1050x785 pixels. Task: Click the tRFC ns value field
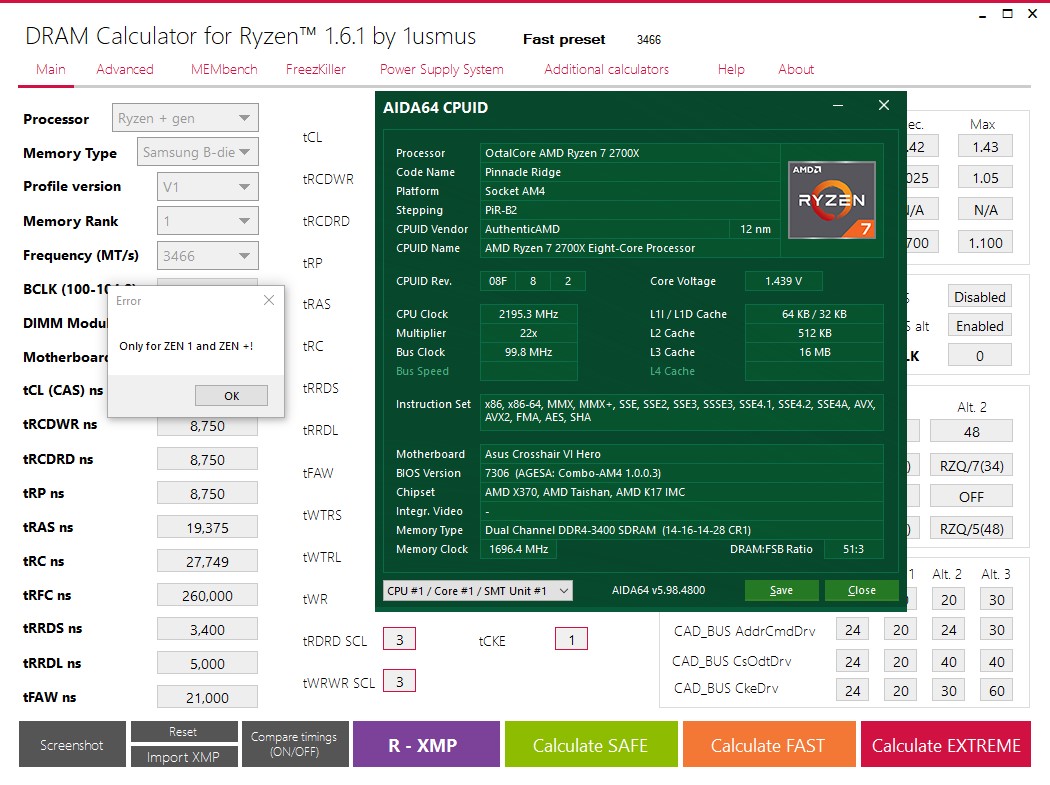point(208,595)
